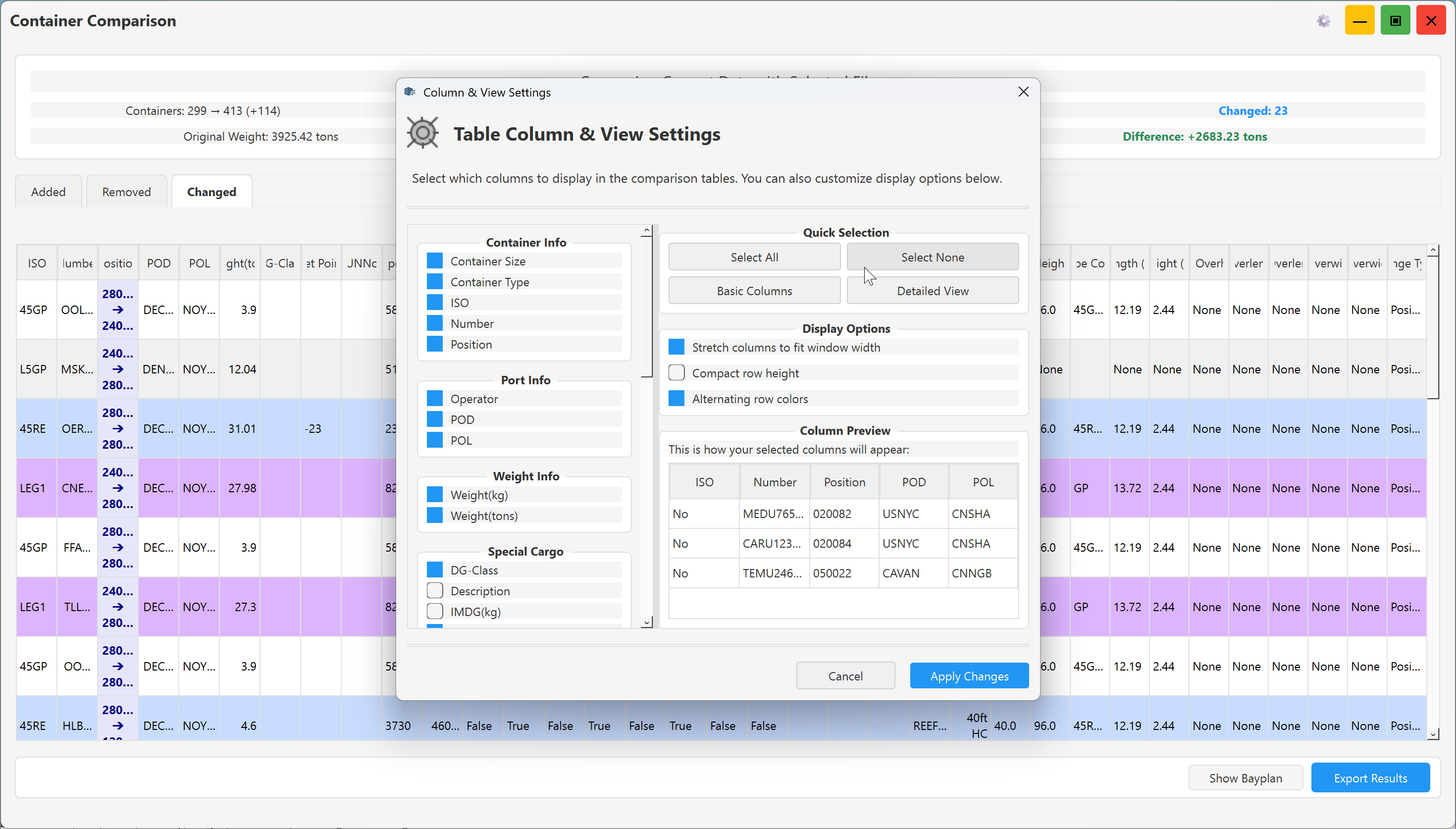The height and width of the screenshot is (829, 1456).
Task: Cancel the column settings dialog
Action: [845, 676]
